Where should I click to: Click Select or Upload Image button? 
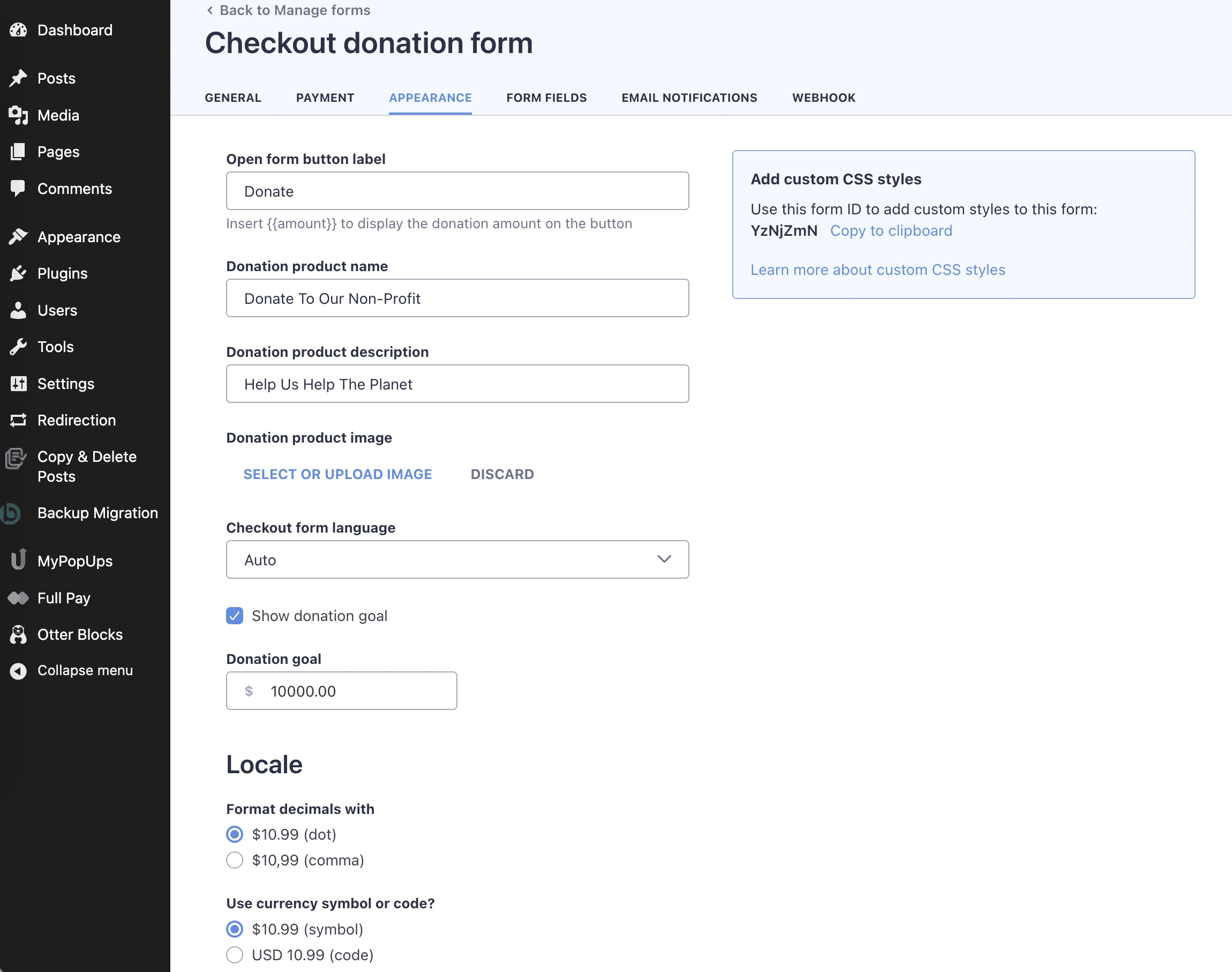click(x=337, y=474)
